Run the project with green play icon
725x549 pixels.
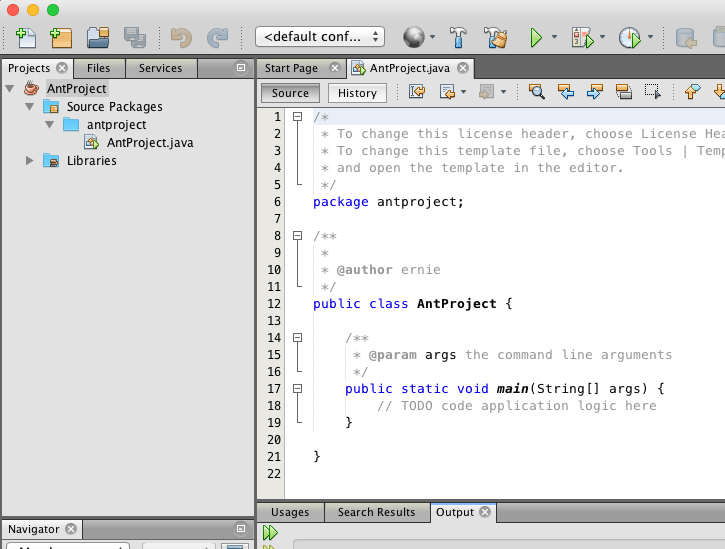[x=536, y=38]
